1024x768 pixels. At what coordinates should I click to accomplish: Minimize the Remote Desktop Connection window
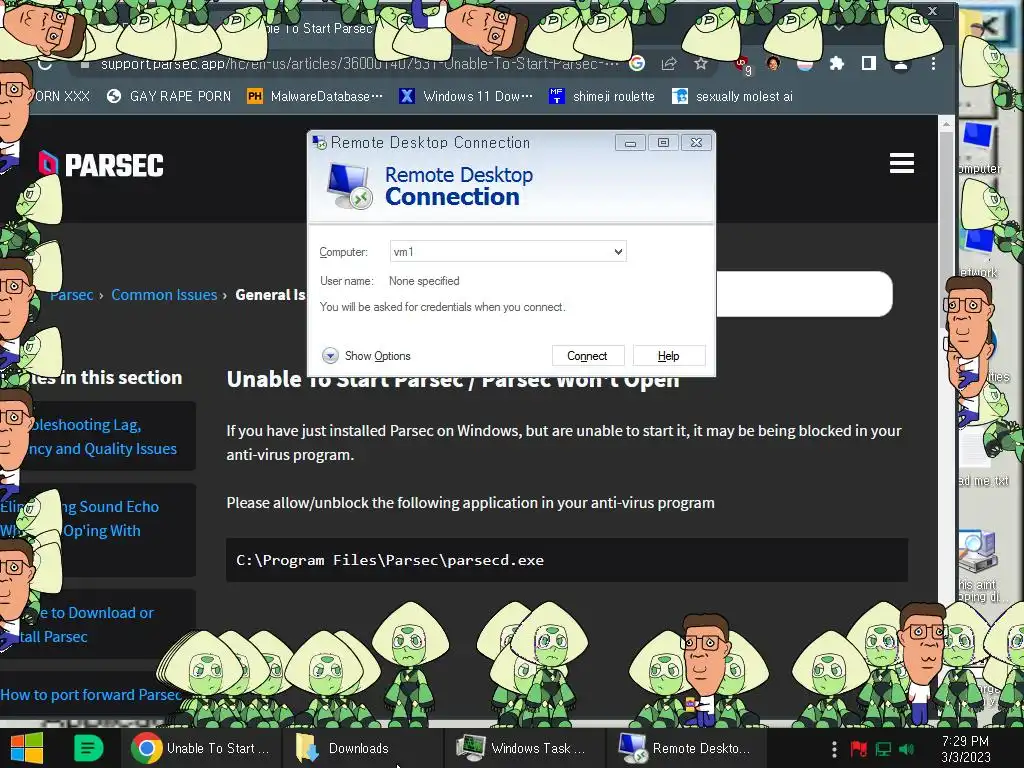point(630,143)
